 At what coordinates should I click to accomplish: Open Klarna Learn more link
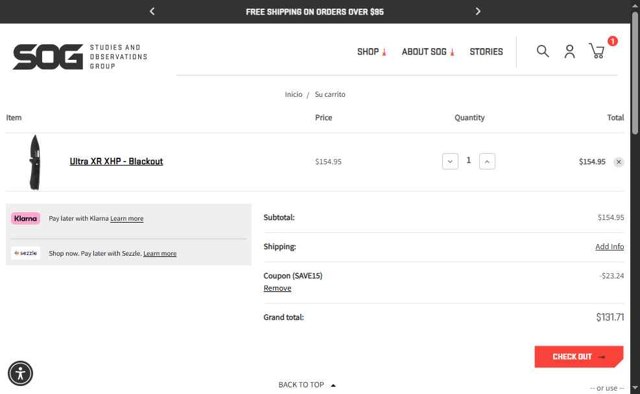pyautogui.click(x=127, y=219)
